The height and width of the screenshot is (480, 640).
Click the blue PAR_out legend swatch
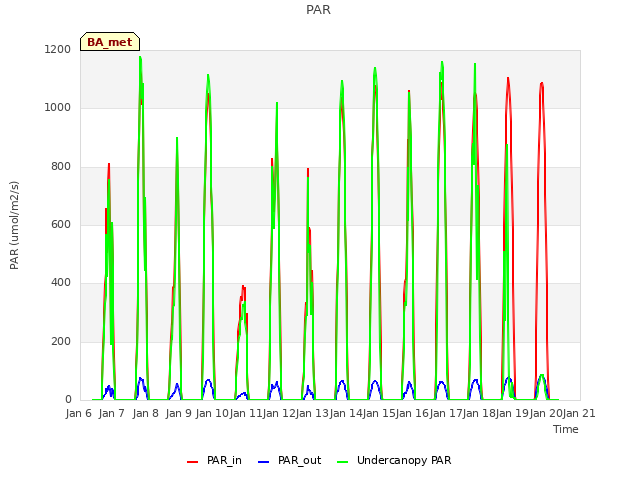tap(264, 462)
